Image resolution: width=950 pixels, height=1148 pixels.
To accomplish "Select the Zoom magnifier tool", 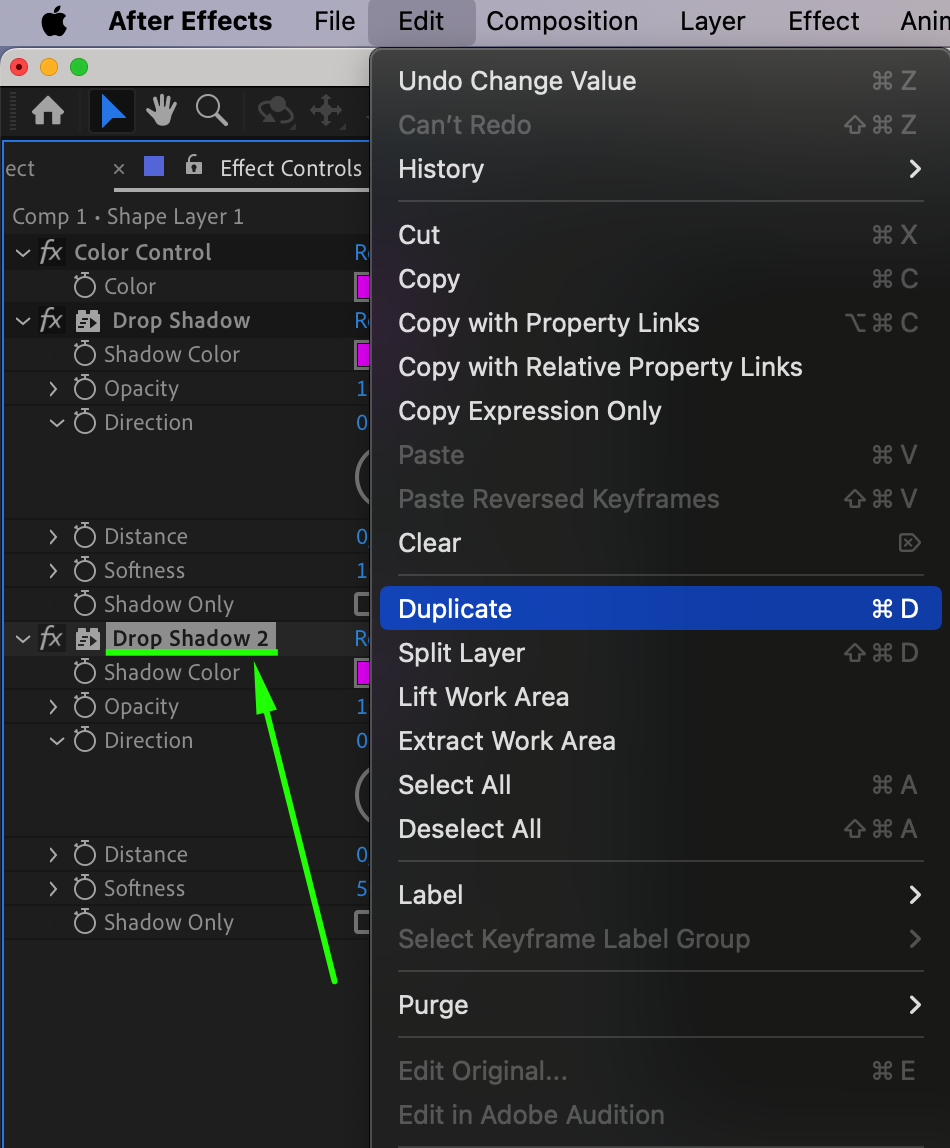I will pyautogui.click(x=212, y=111).
